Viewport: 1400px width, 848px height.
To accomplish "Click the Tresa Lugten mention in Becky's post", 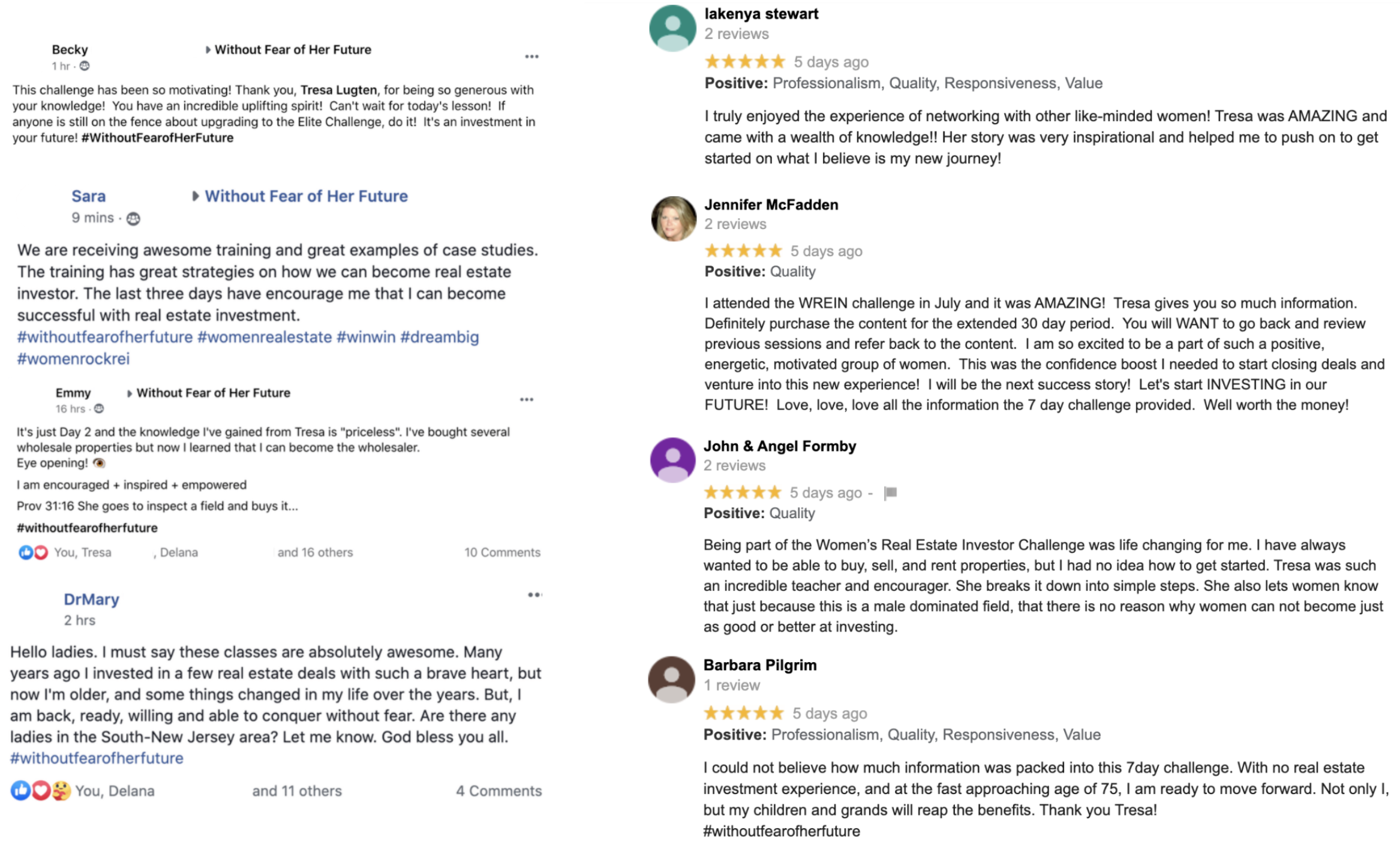I will tap(338, 90).
